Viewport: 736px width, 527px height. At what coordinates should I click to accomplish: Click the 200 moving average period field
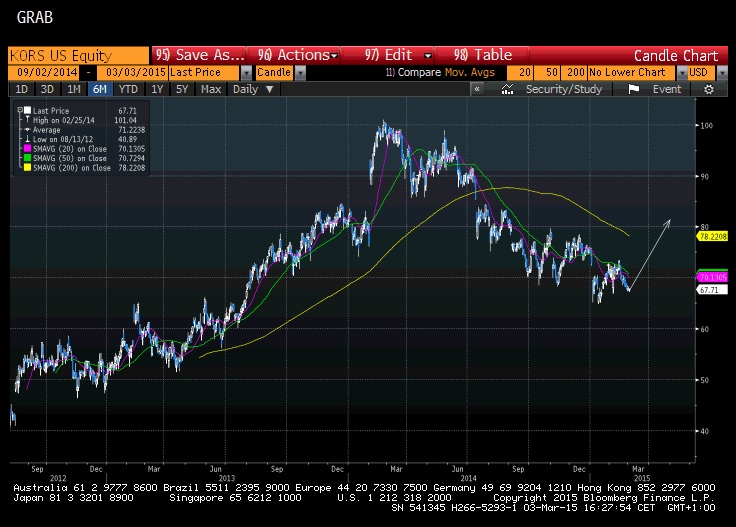tap(574, 72)
